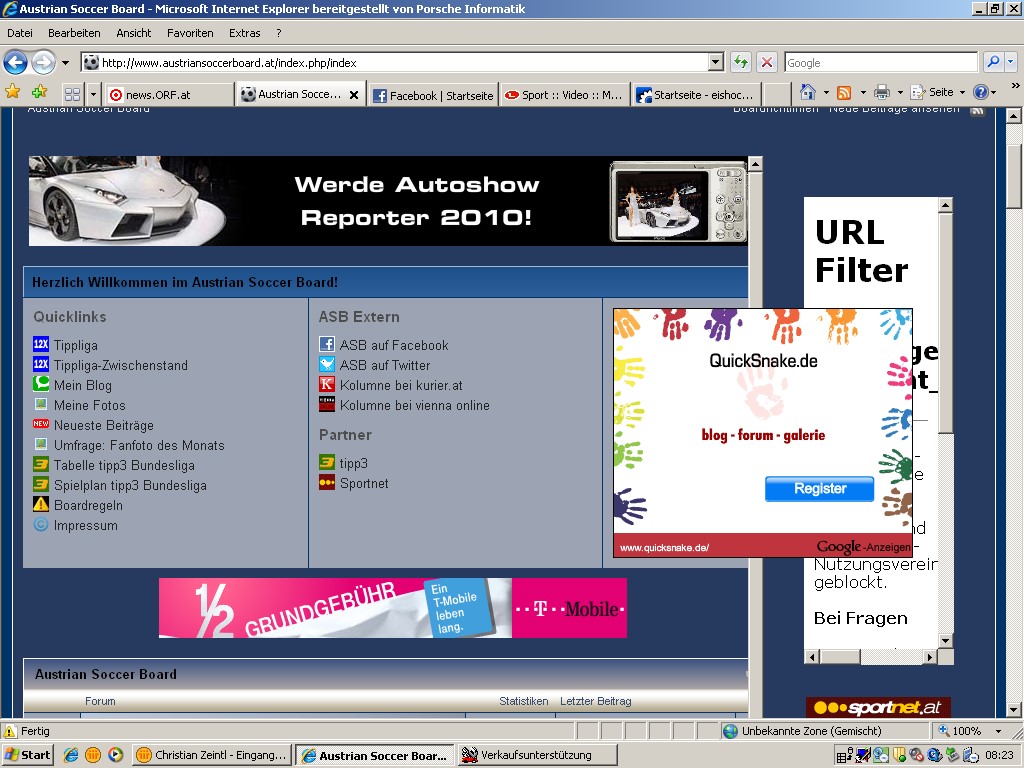
Task: Open Kolumne bei vienna online link
Action: coord(415,405)
